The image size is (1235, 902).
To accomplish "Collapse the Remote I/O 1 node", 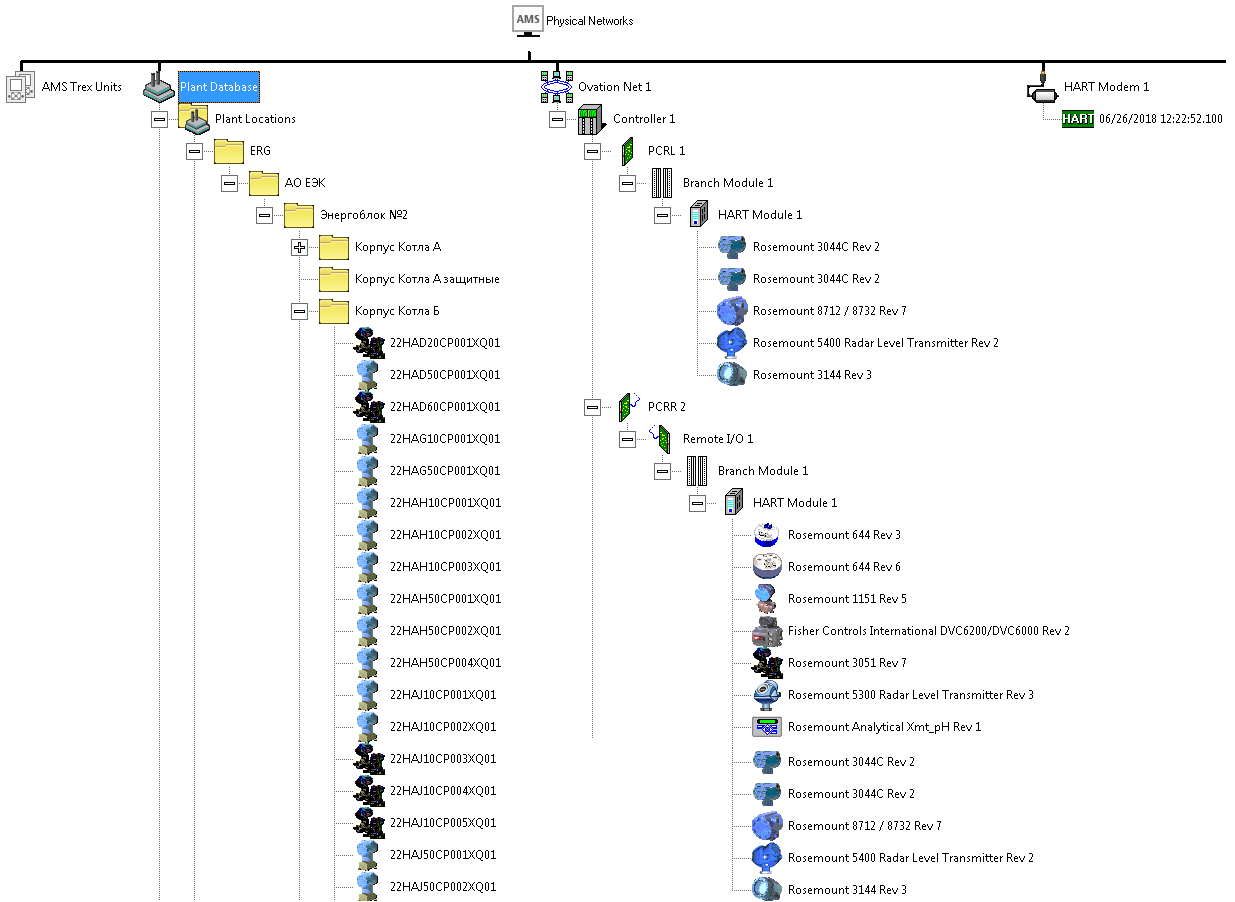I will point(627,439).
